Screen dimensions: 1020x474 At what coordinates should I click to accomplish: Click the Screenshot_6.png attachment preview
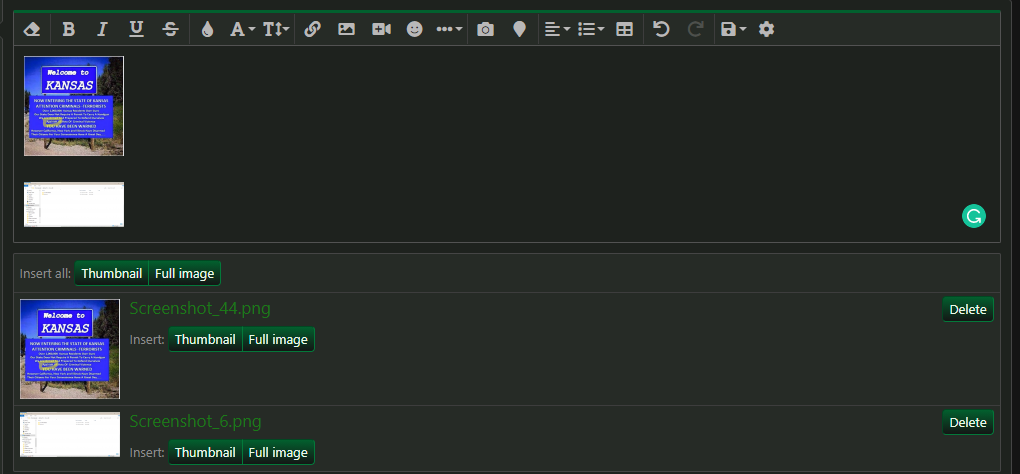70,434
